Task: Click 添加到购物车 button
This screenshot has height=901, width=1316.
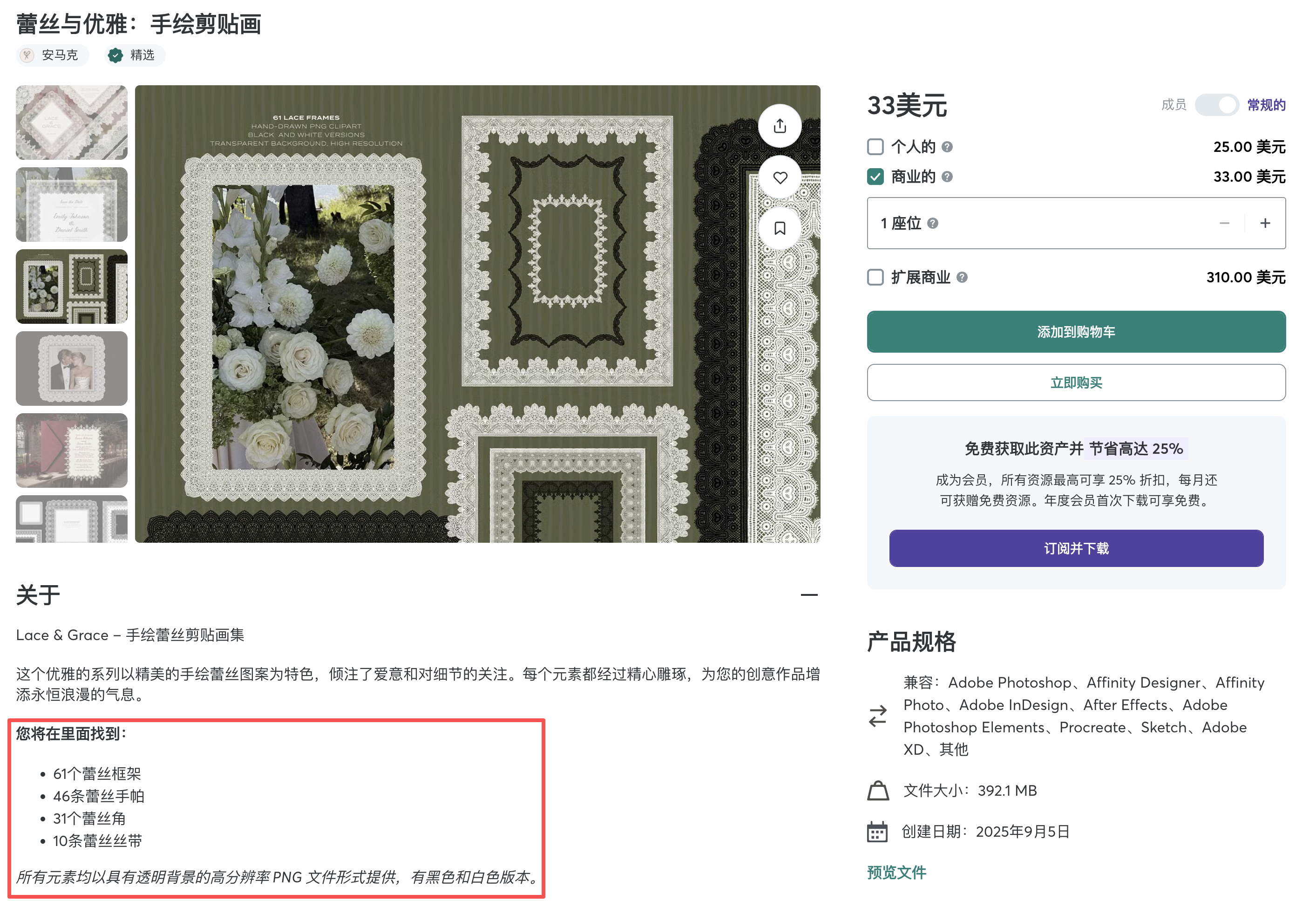Action: (x=1076, y=332)
